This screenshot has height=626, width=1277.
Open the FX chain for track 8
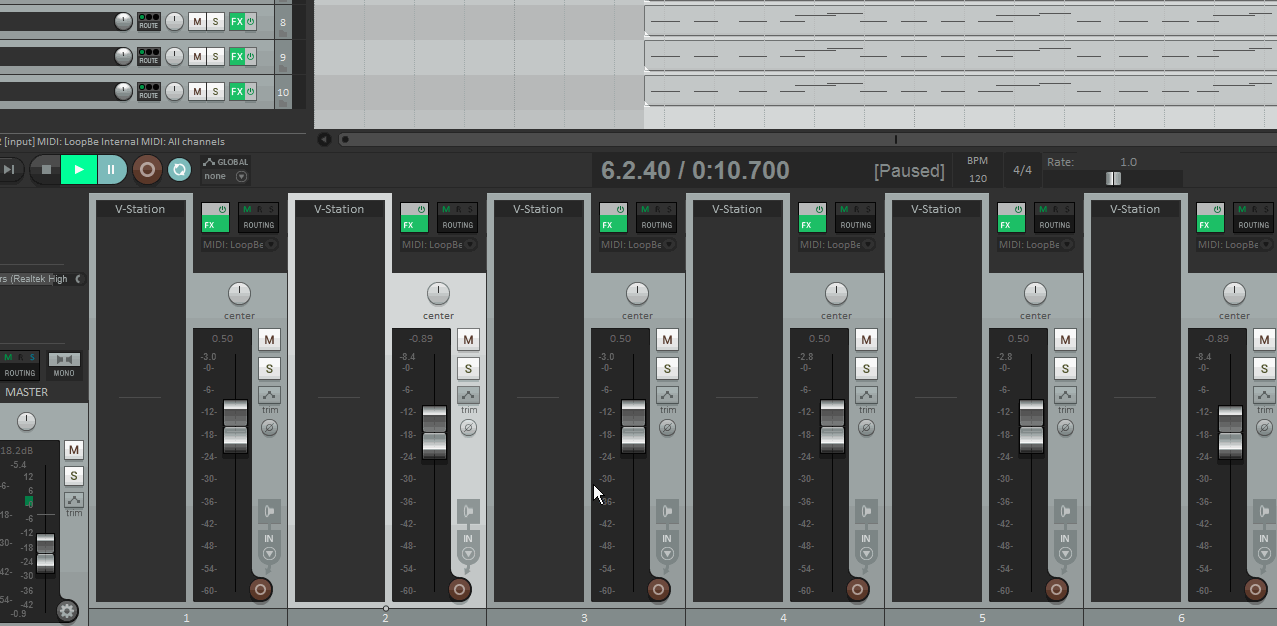click(x=236, y=21)
